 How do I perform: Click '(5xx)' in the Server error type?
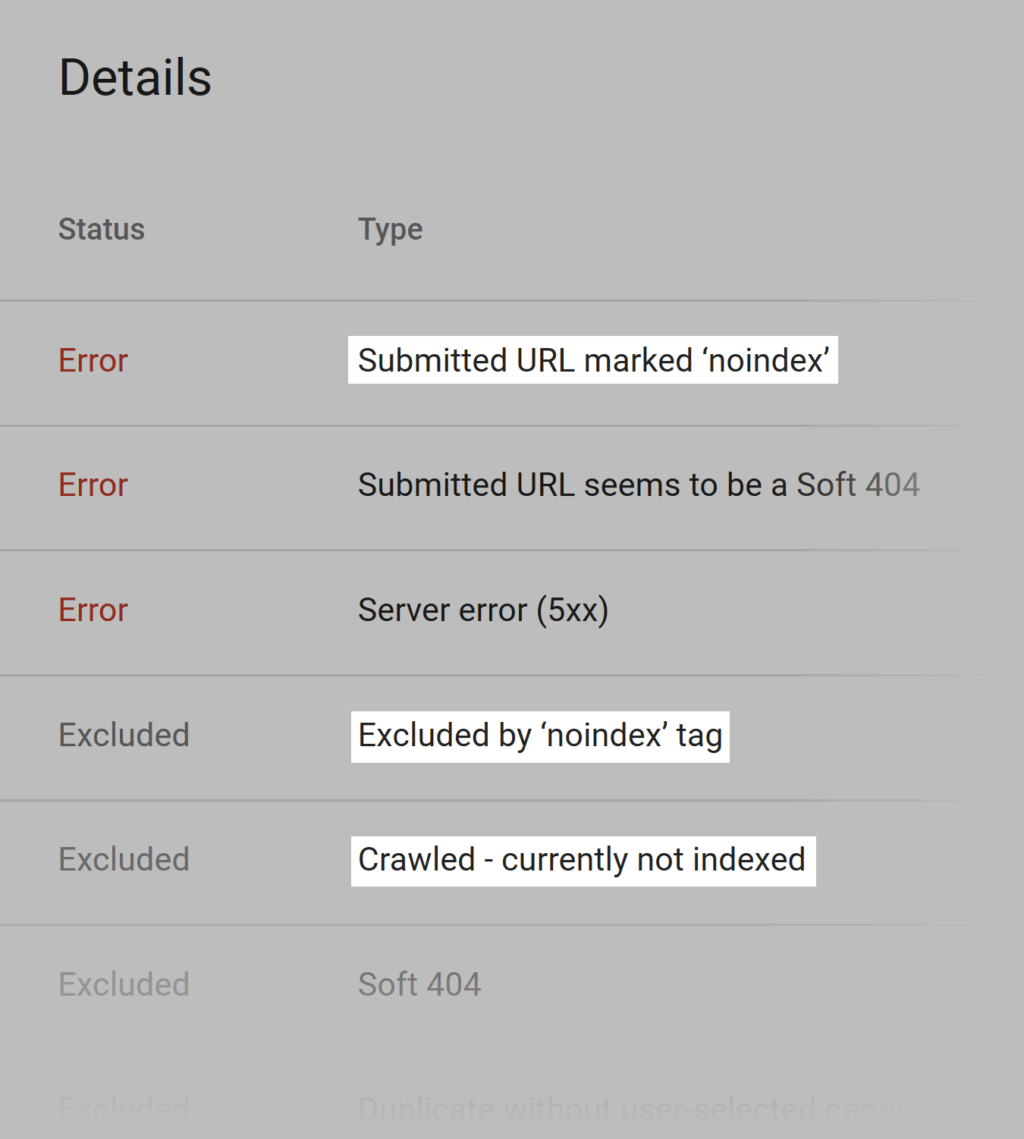572,610
